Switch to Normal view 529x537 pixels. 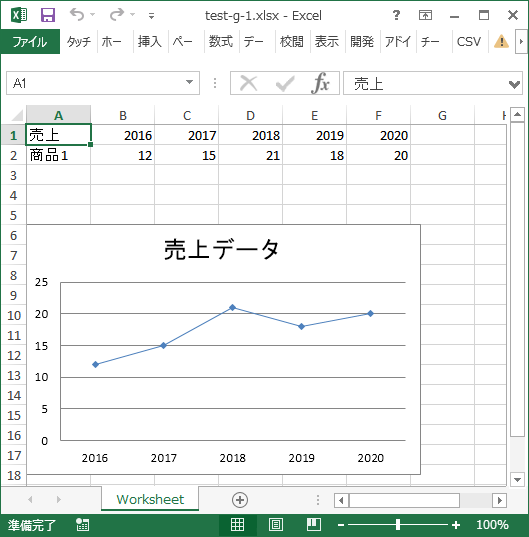[x=238, y=525]
